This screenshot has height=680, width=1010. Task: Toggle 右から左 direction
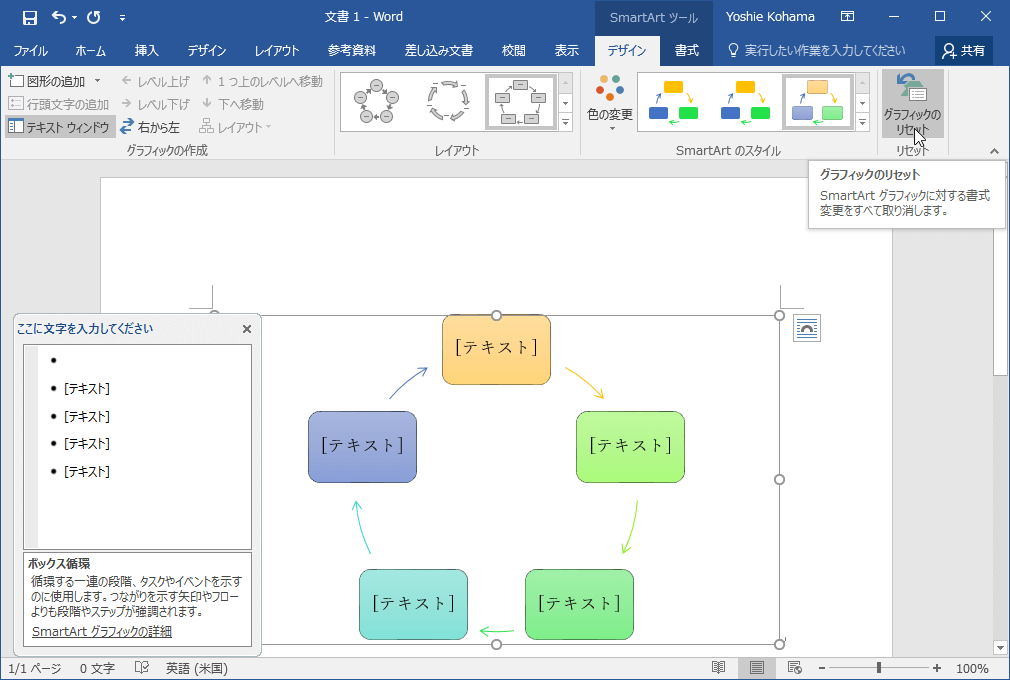[150, 127]
